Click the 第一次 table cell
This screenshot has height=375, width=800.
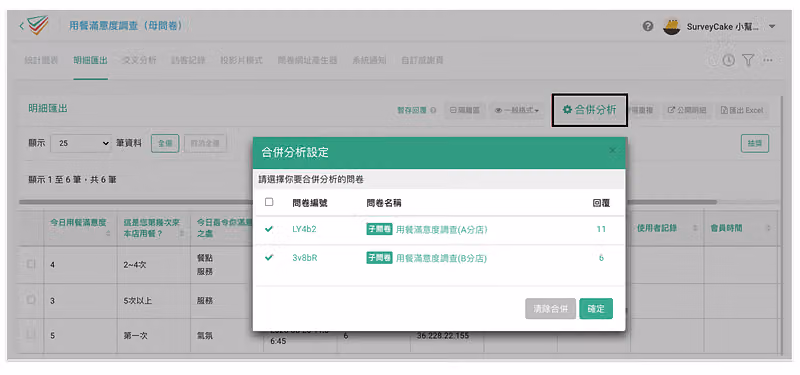pyautogui.click(x=154, y=336)
